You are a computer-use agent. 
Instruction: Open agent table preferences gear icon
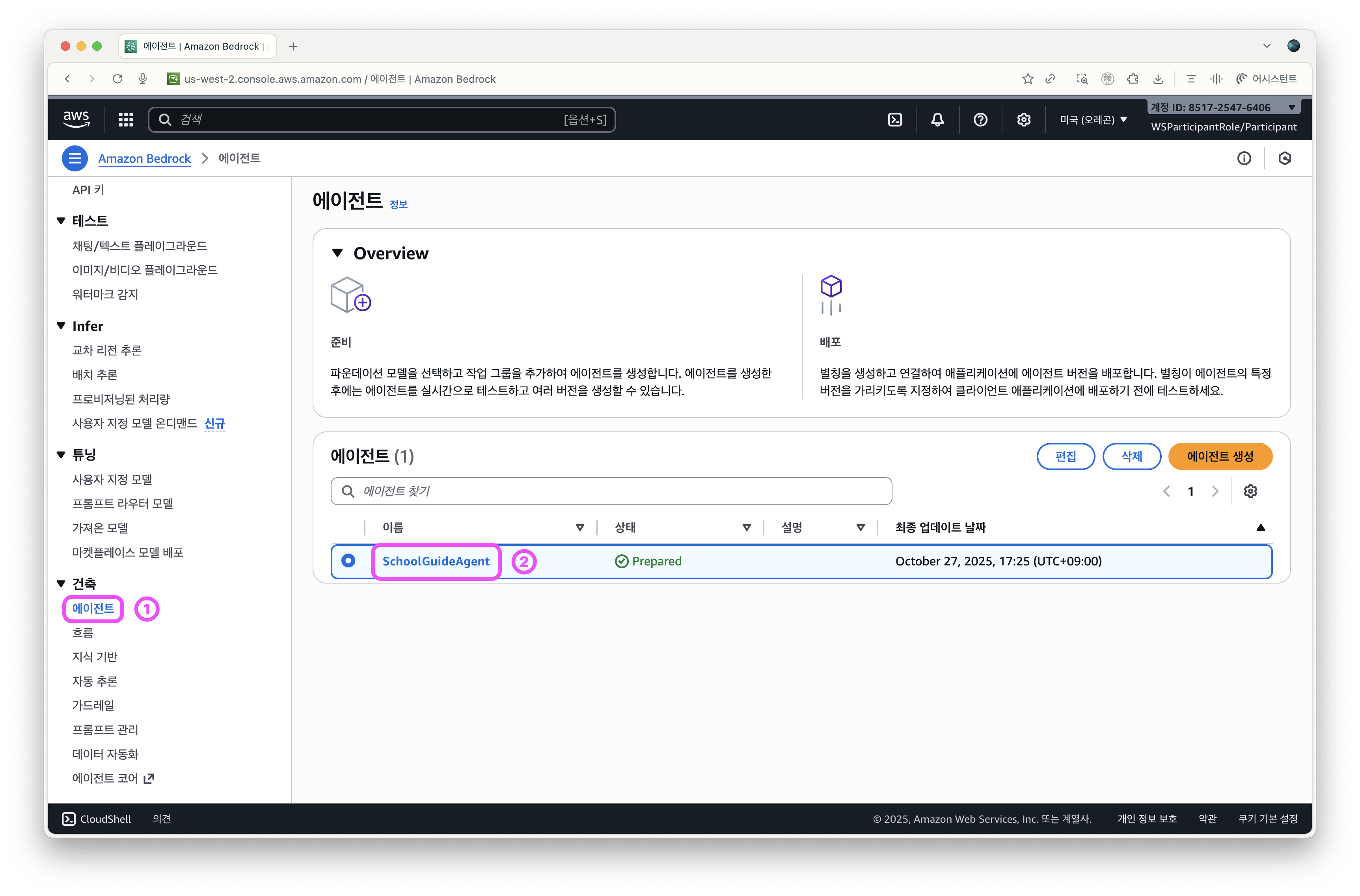1250,491
